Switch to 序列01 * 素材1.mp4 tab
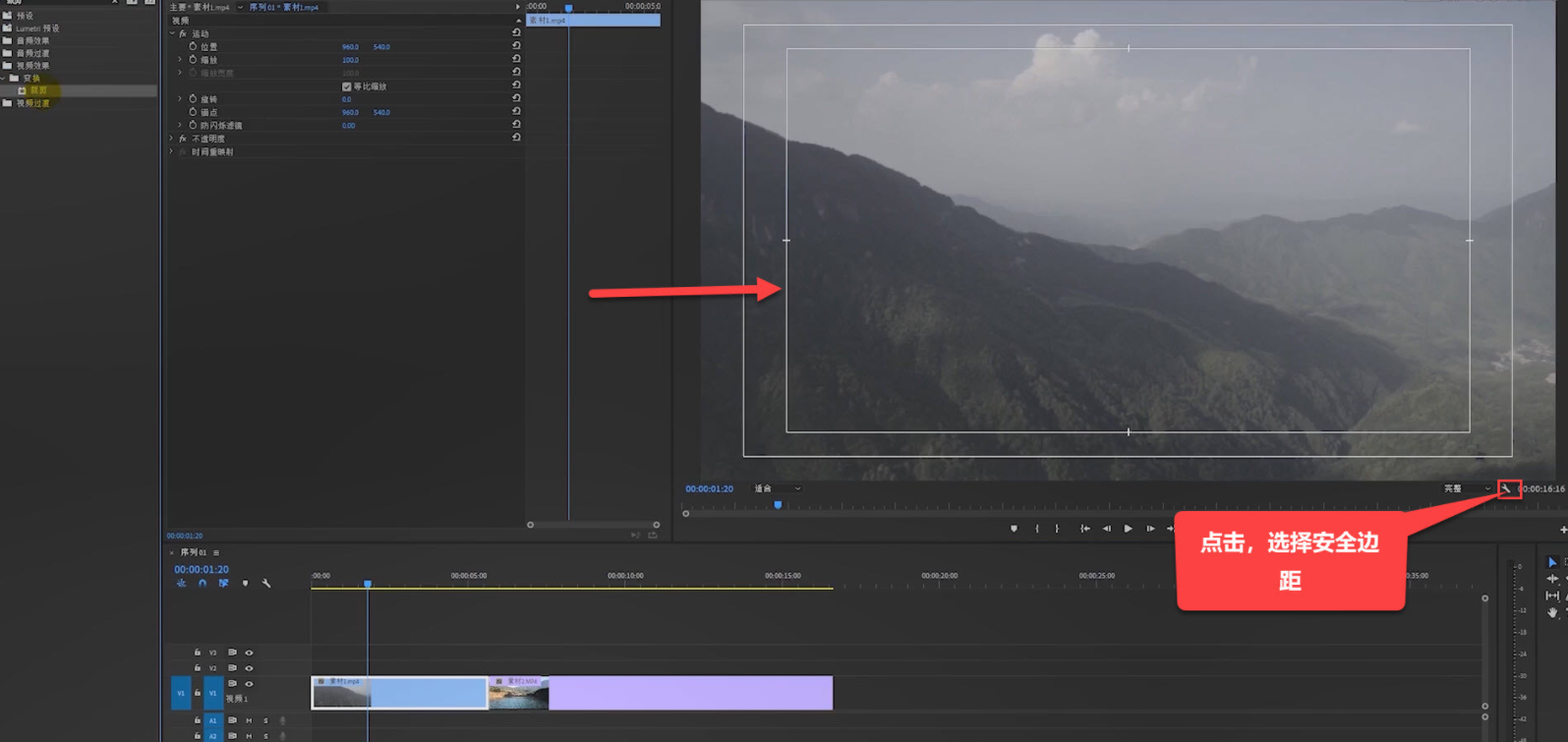This screenshot has width=1568, height=742. [x=284, y=7]
